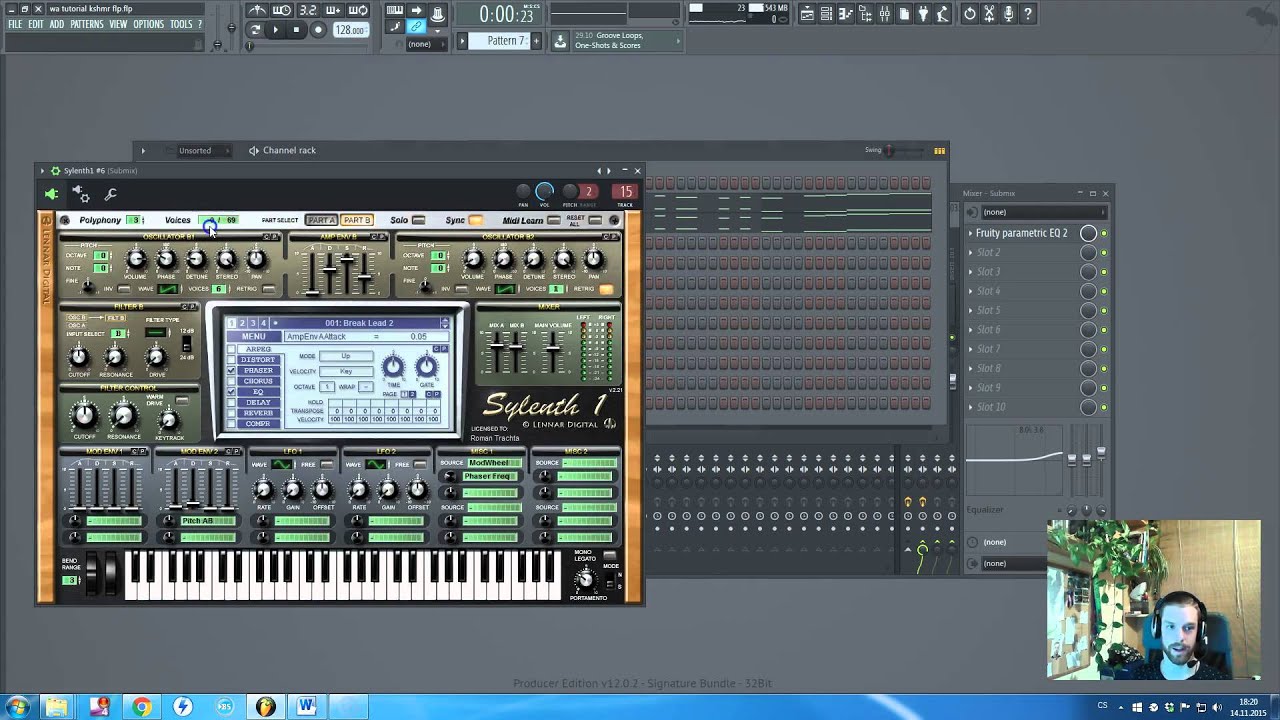Open the Sylenth1 MENU button

click(x=253, y=337)
